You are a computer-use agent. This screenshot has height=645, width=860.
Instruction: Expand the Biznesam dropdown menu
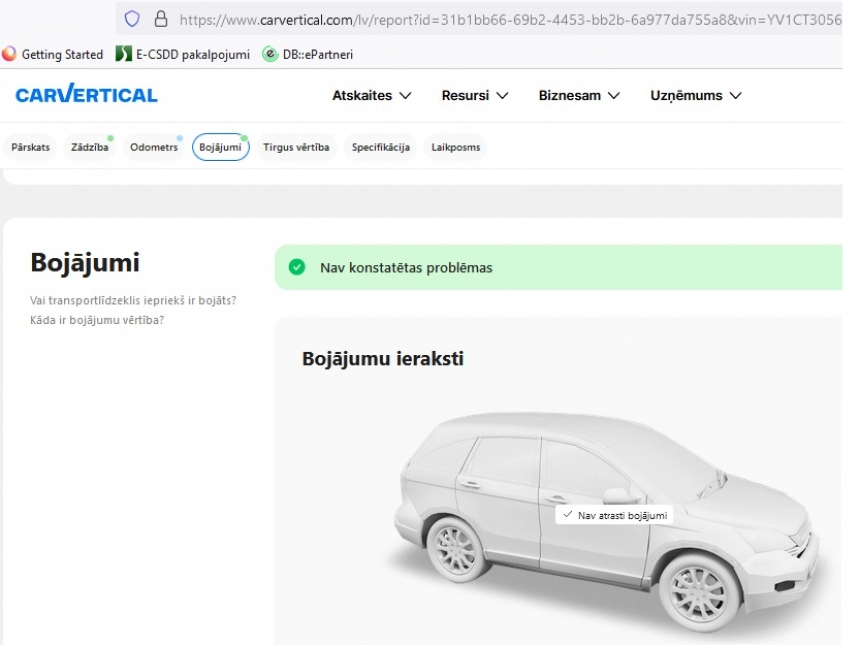tap(579, 95)
